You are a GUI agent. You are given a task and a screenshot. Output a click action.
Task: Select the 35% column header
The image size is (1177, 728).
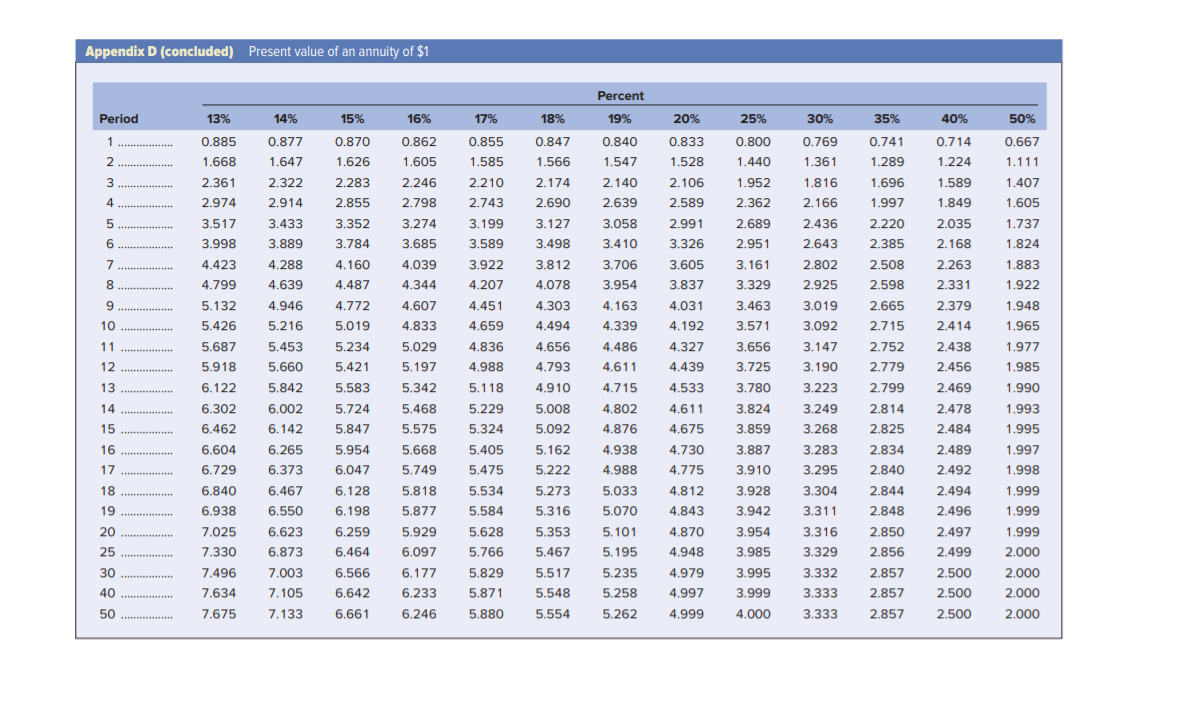click(887, 118)
